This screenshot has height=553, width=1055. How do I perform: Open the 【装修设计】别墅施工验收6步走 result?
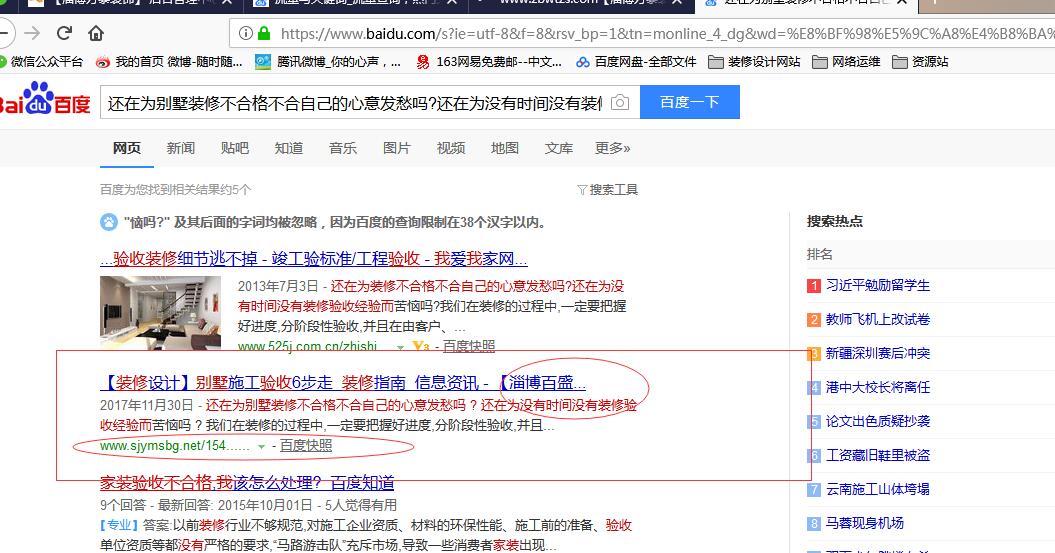click(343, 383)
